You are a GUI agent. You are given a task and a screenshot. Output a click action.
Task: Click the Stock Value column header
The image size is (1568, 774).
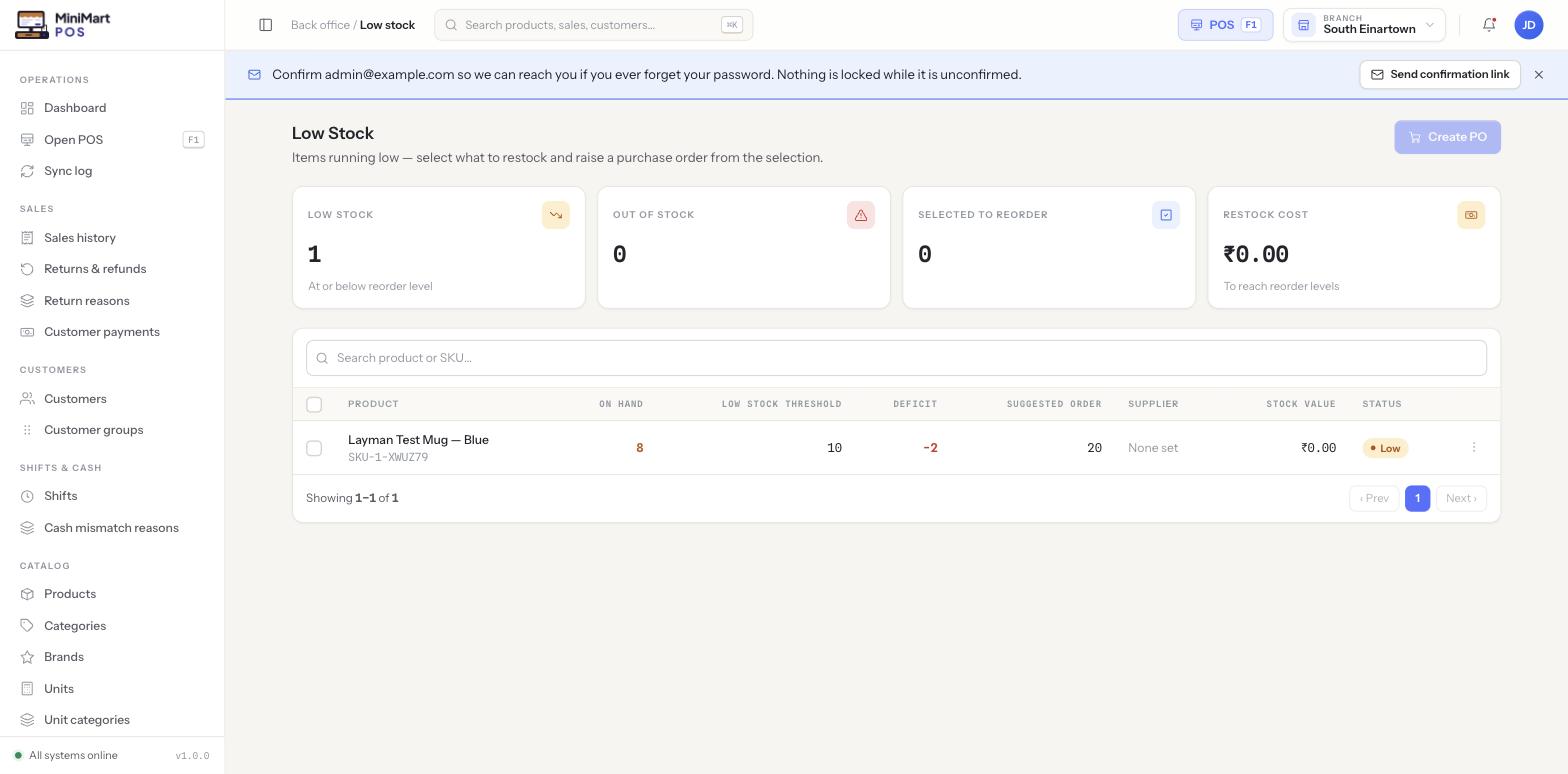coord(1301,404)
